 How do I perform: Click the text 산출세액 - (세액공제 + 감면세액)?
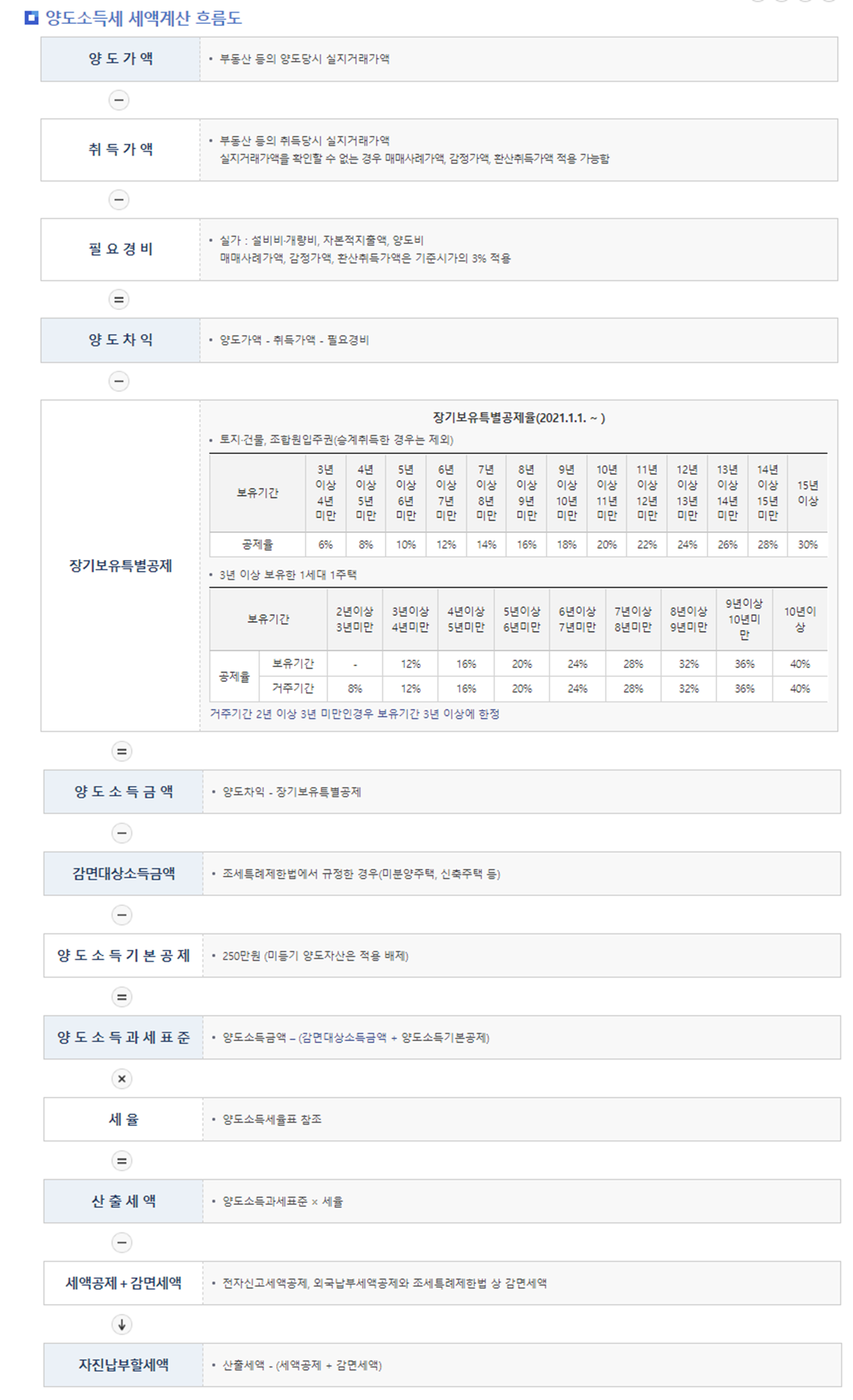point(302,1365)
